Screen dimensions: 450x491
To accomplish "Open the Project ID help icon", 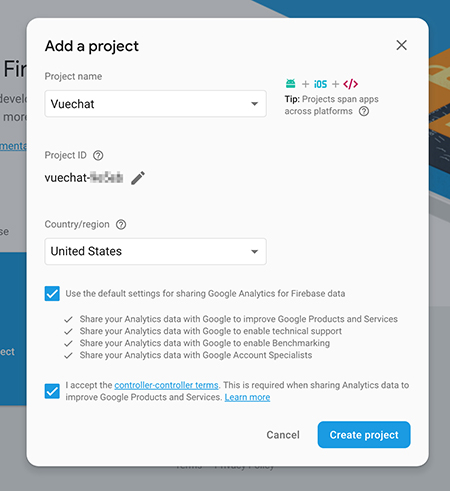I will click(x=98, y=155).
